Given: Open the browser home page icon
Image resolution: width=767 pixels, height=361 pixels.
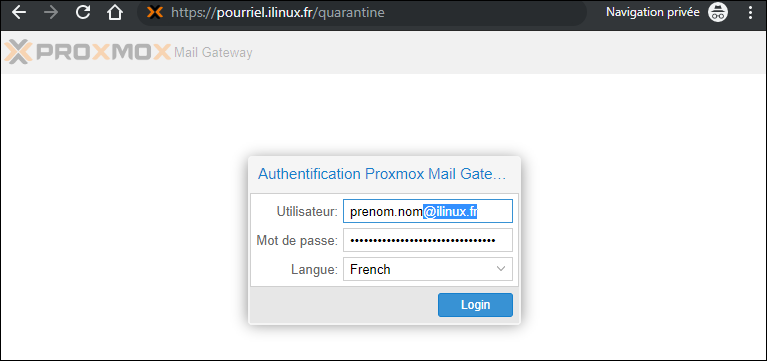Looking at the screenshot, I should [114, 13].
